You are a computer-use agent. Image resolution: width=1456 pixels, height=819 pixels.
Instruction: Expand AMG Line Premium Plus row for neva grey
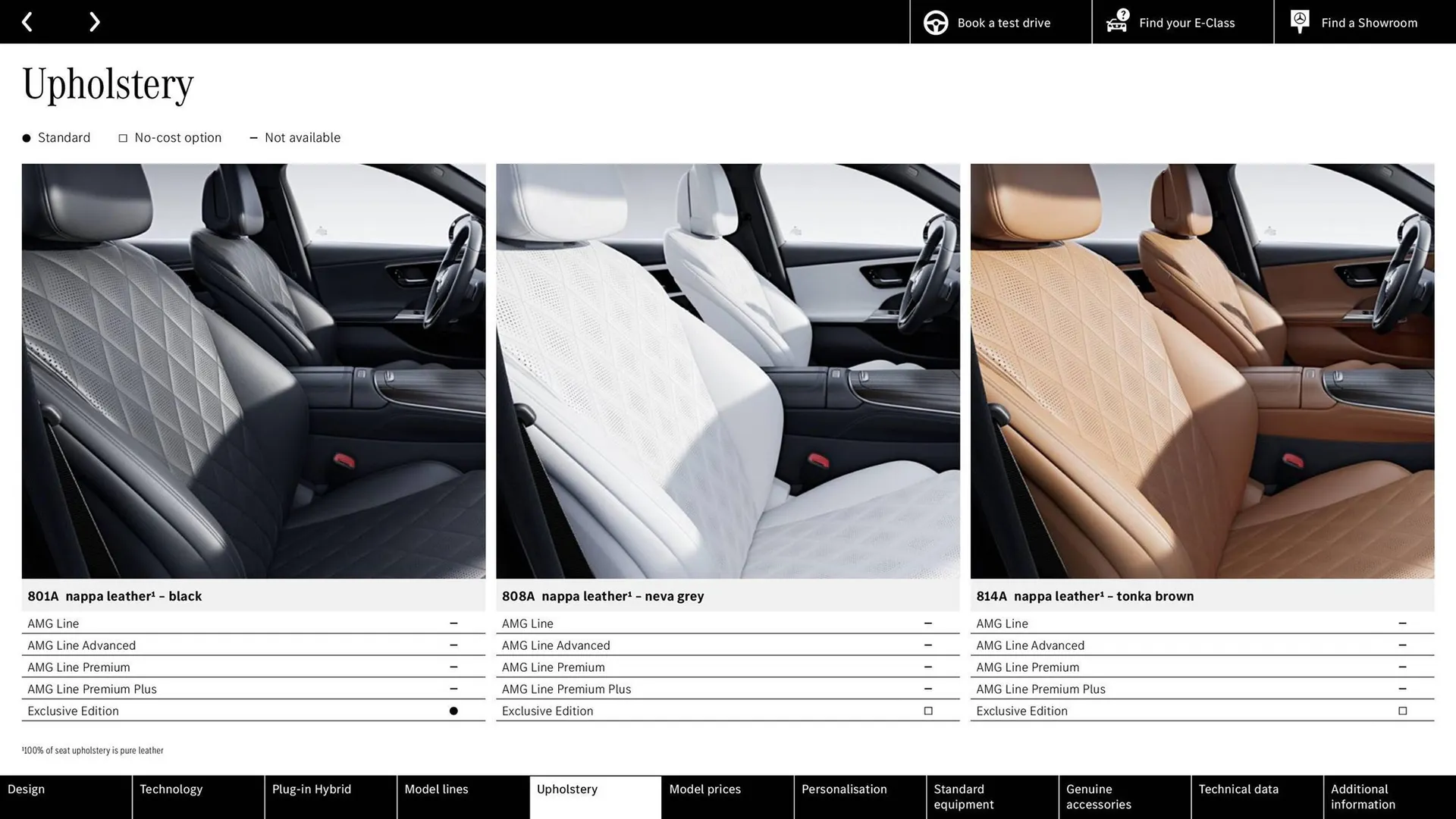[x=727, y=689]
